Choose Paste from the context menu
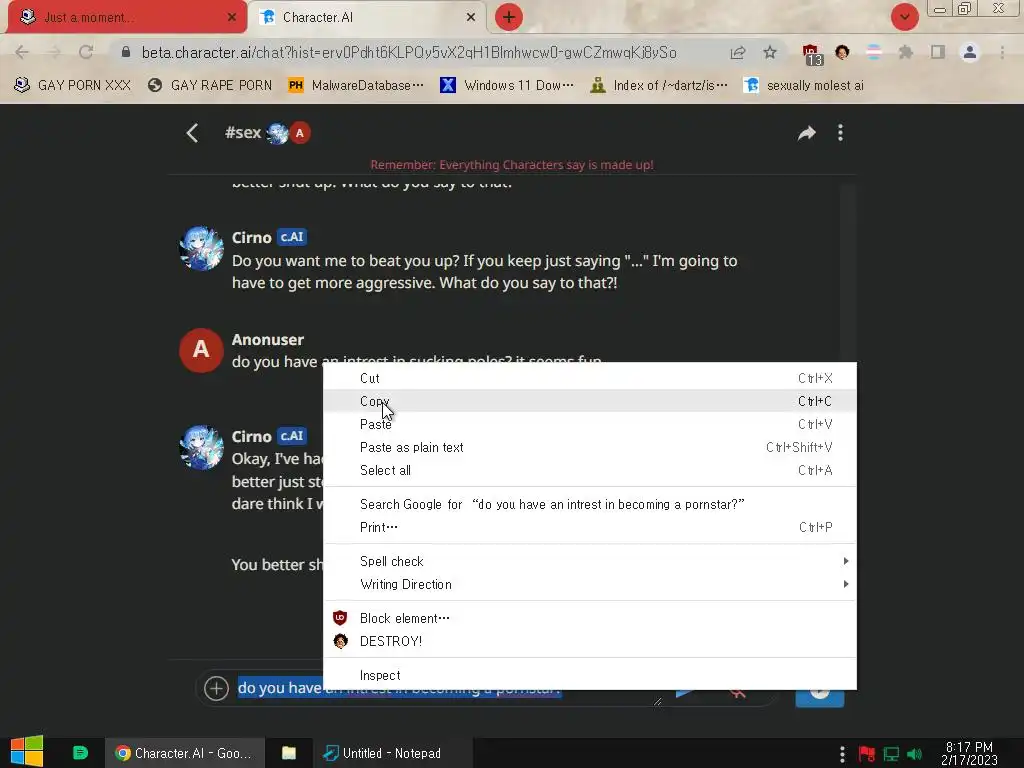Screen dimensions: 1024x768 point(590,424)
